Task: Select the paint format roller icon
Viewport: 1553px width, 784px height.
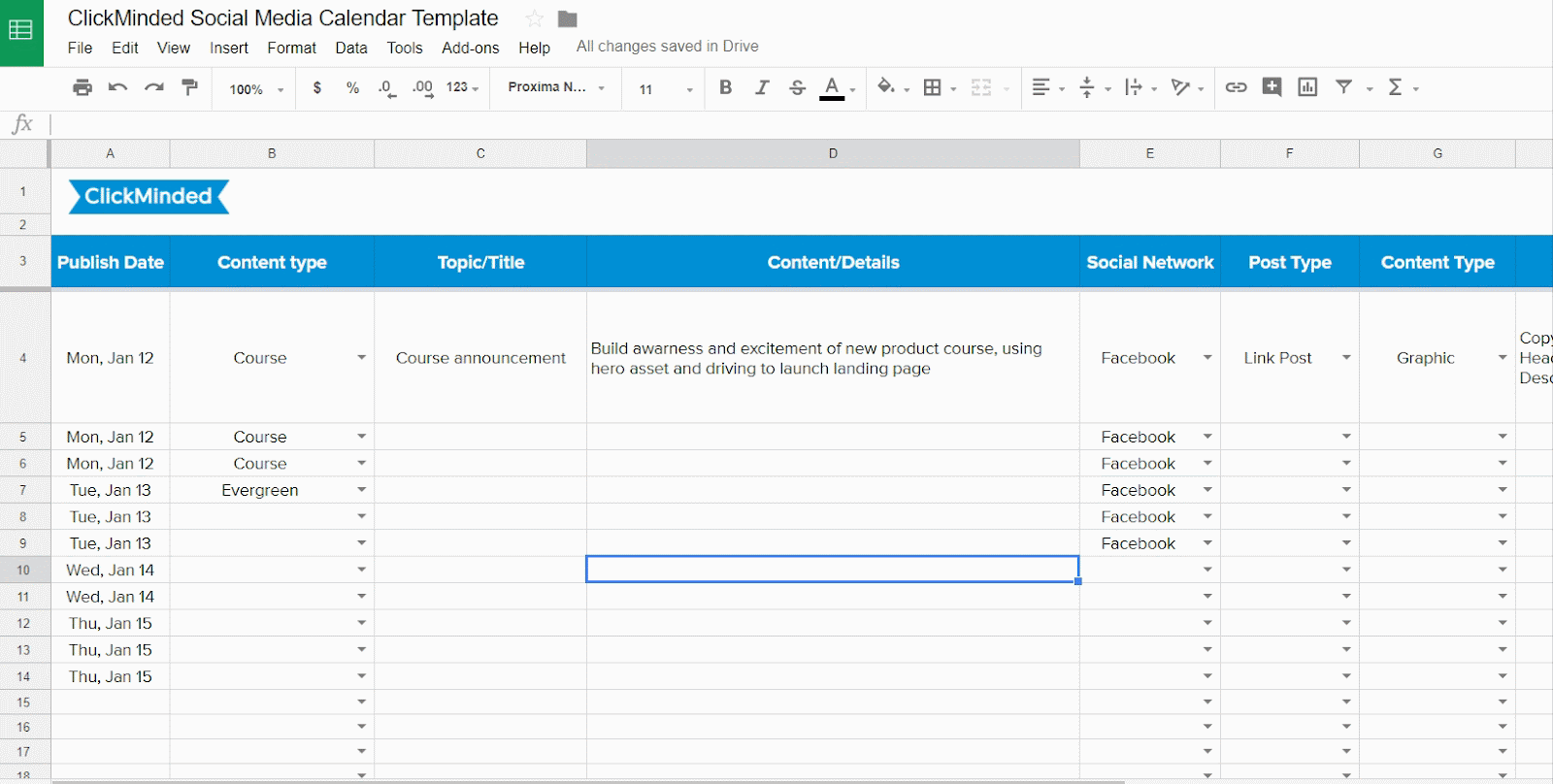Action: (x=190, y=87)
